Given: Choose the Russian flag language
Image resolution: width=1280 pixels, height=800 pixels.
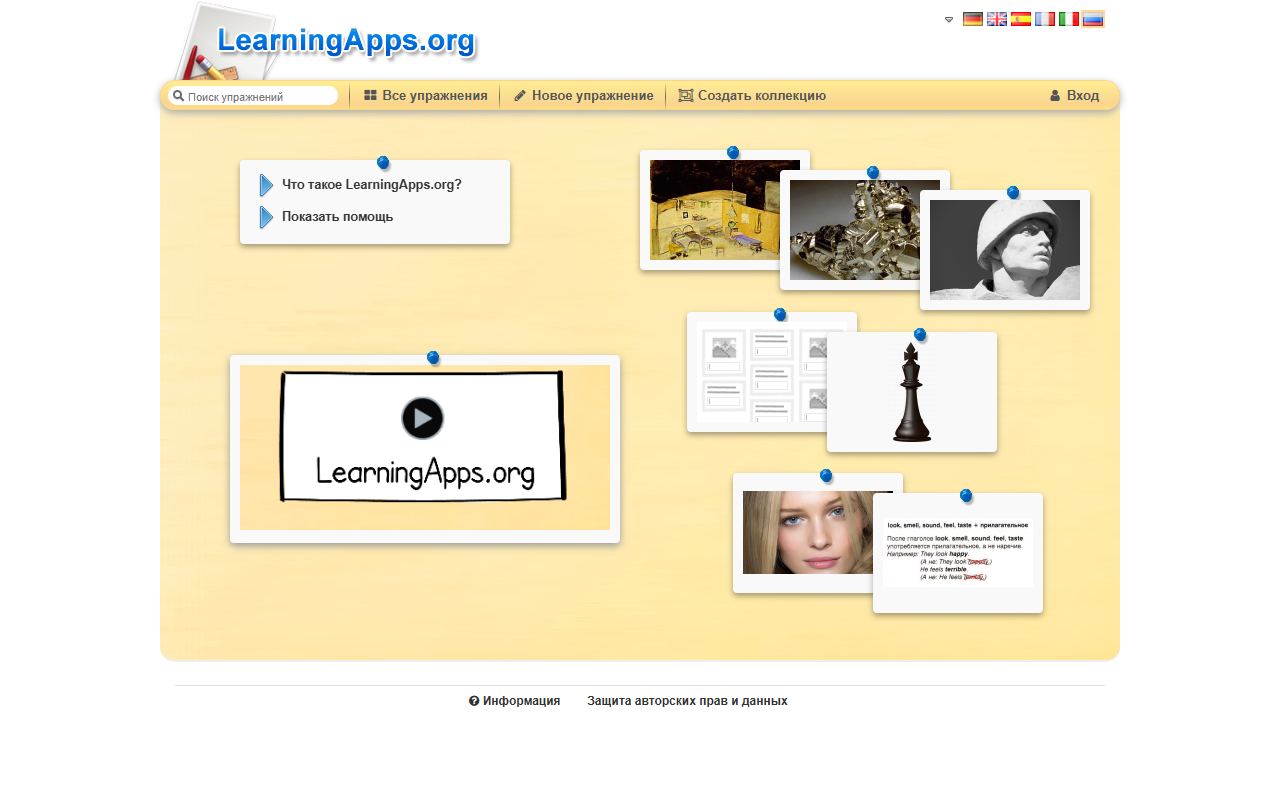Looking at the screenshot, I should point(1093,19).
